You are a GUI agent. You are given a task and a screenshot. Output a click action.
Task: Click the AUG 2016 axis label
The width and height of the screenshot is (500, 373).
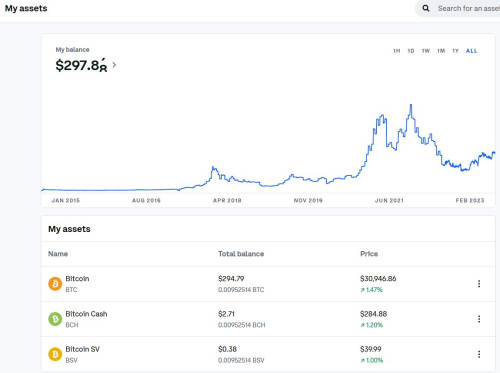point(146,200)
